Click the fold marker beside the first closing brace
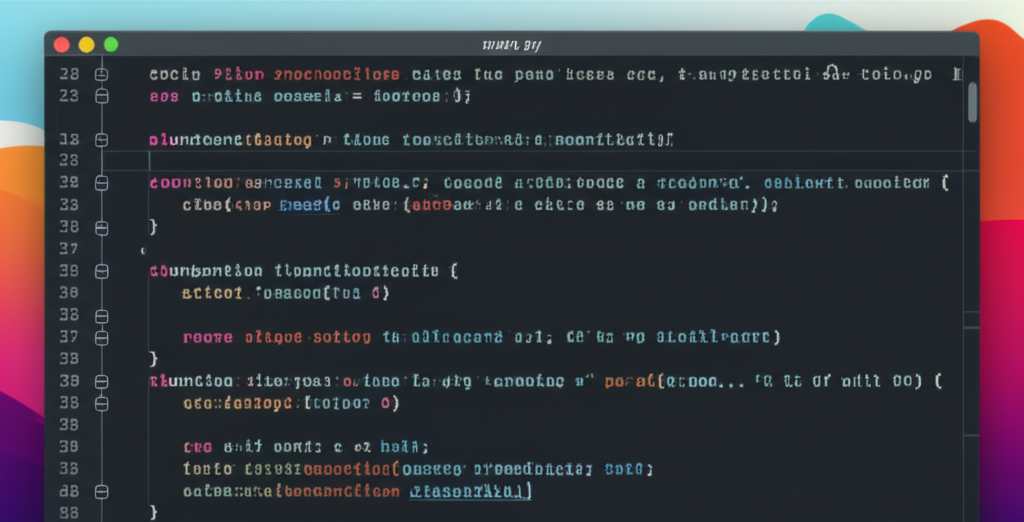 click(100, 227)
